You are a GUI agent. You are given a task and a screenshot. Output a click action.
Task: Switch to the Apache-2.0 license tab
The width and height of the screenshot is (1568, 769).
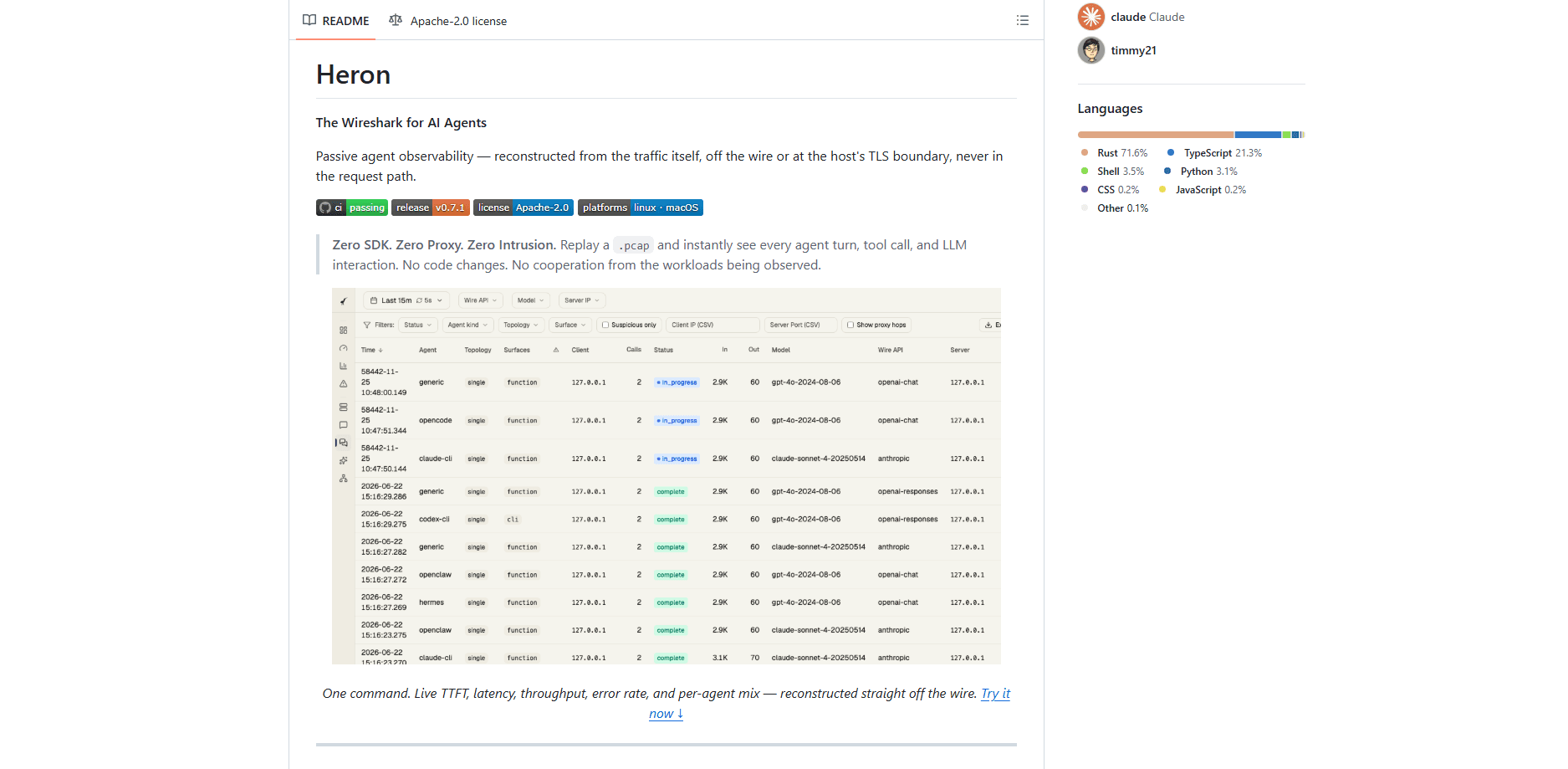448,21
